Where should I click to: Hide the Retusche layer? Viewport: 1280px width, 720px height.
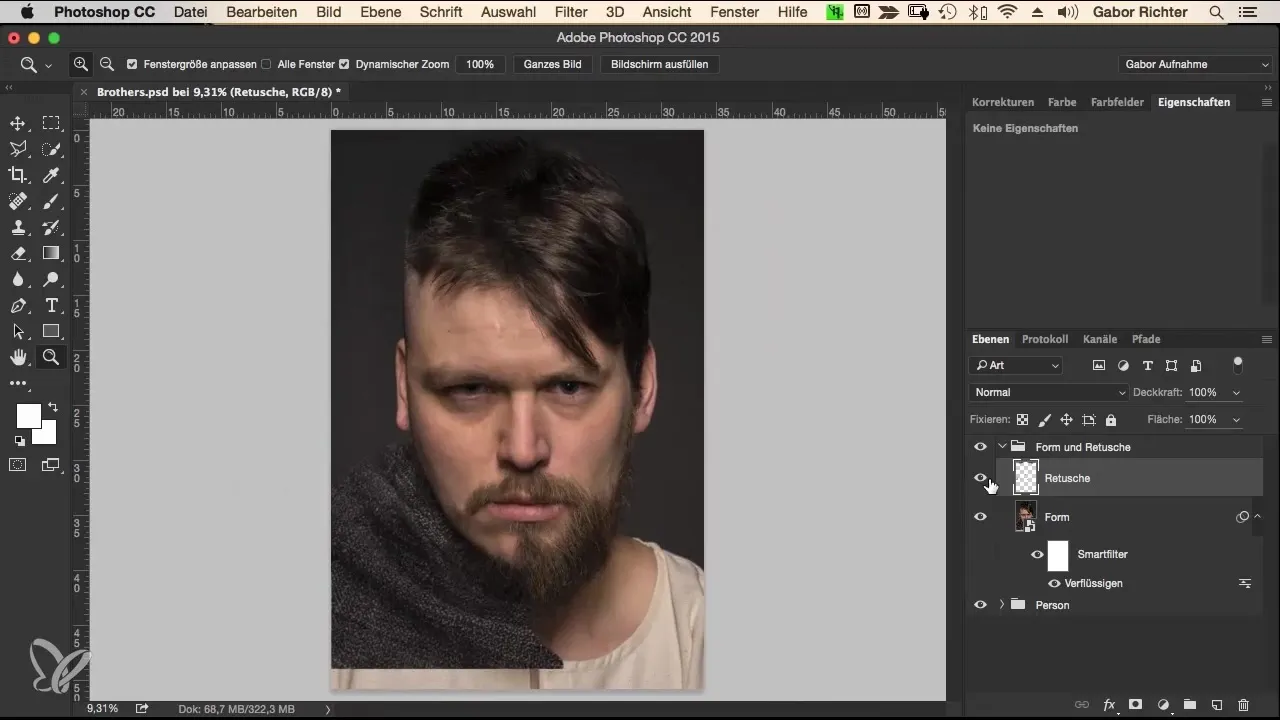(x=980, y=478)
